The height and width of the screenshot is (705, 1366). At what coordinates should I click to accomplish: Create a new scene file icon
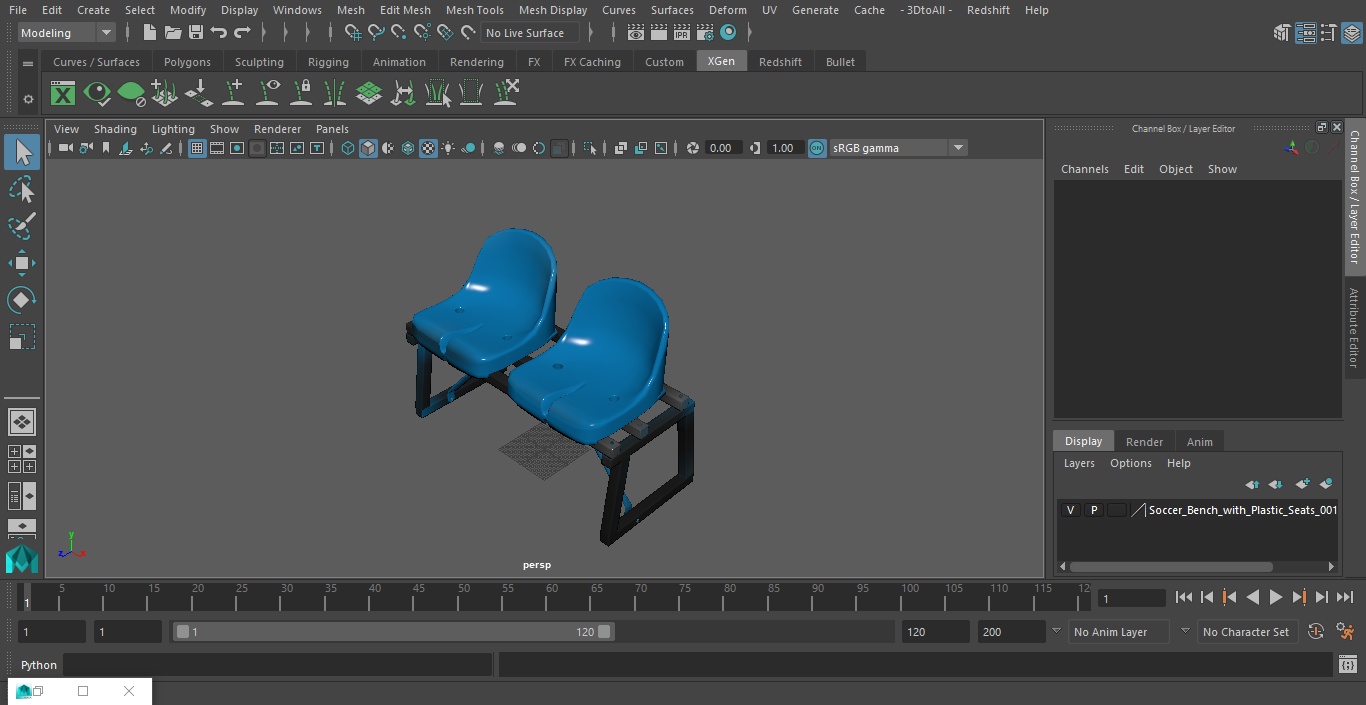click(149, 33)
